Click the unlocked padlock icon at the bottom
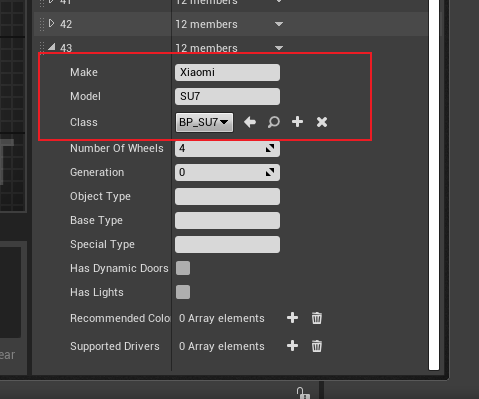Image resolution: width=479 pixels, height=399 pixels. 303,393
